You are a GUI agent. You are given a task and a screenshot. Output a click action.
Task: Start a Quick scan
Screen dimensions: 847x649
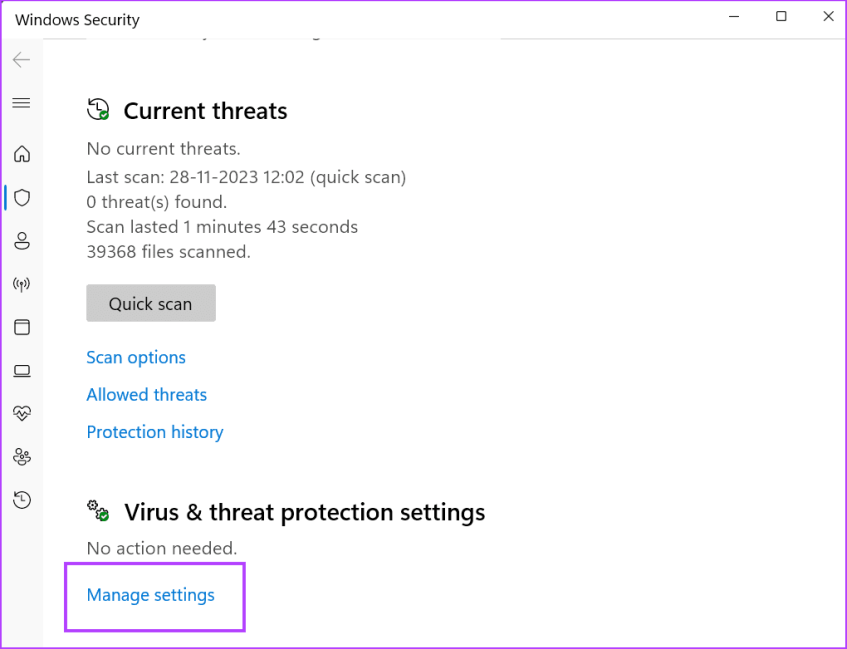click(x=150, y=303)
